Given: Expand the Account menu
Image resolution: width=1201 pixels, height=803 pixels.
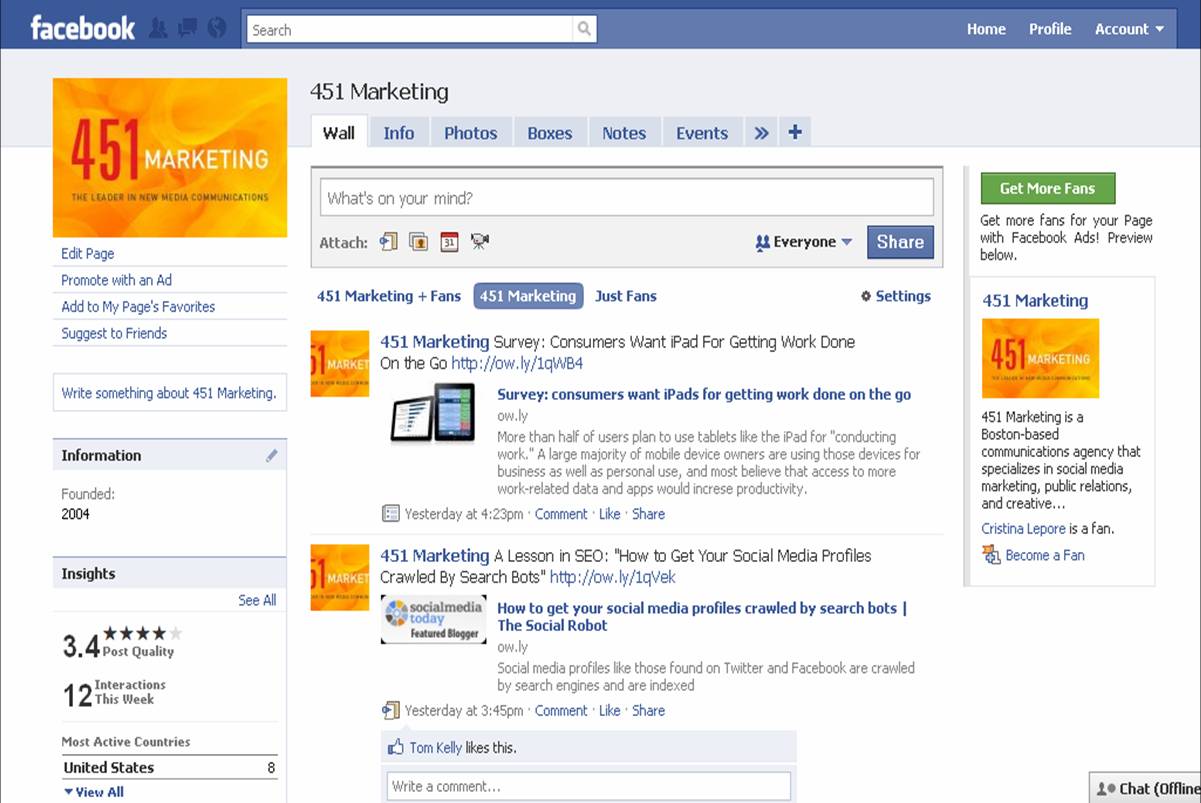Looking at the screenshot, I should point(1128,29).
